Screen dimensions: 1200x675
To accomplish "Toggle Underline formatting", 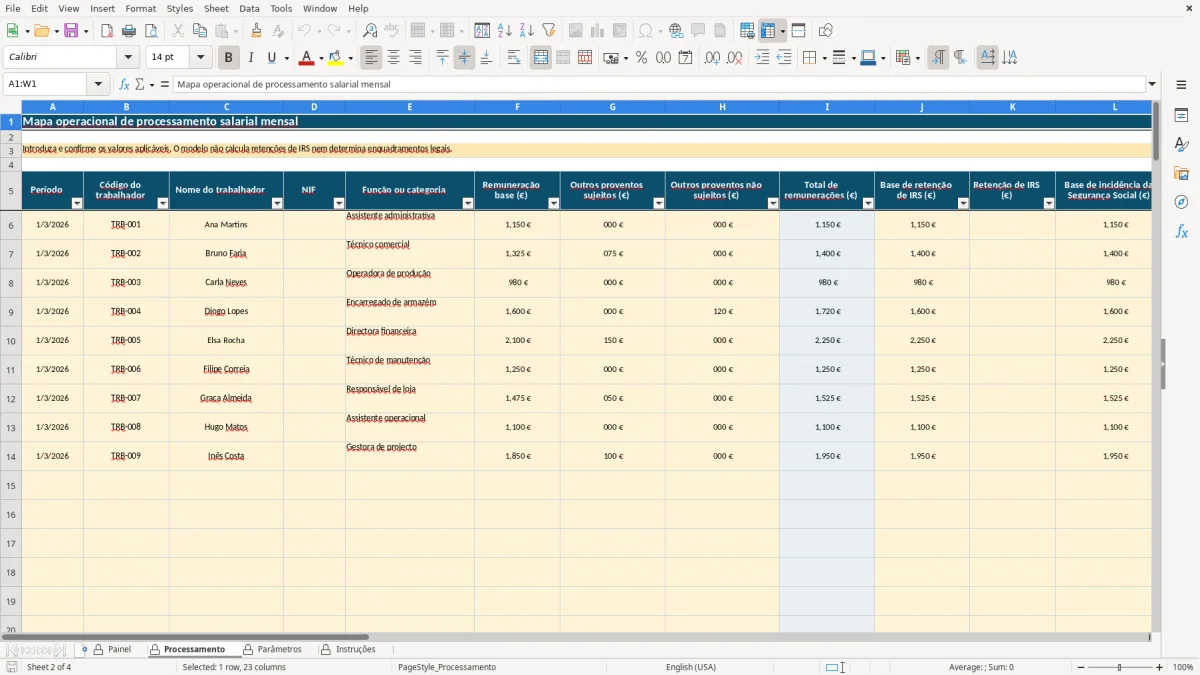I will pyautogui.click(x=271, y=58).
